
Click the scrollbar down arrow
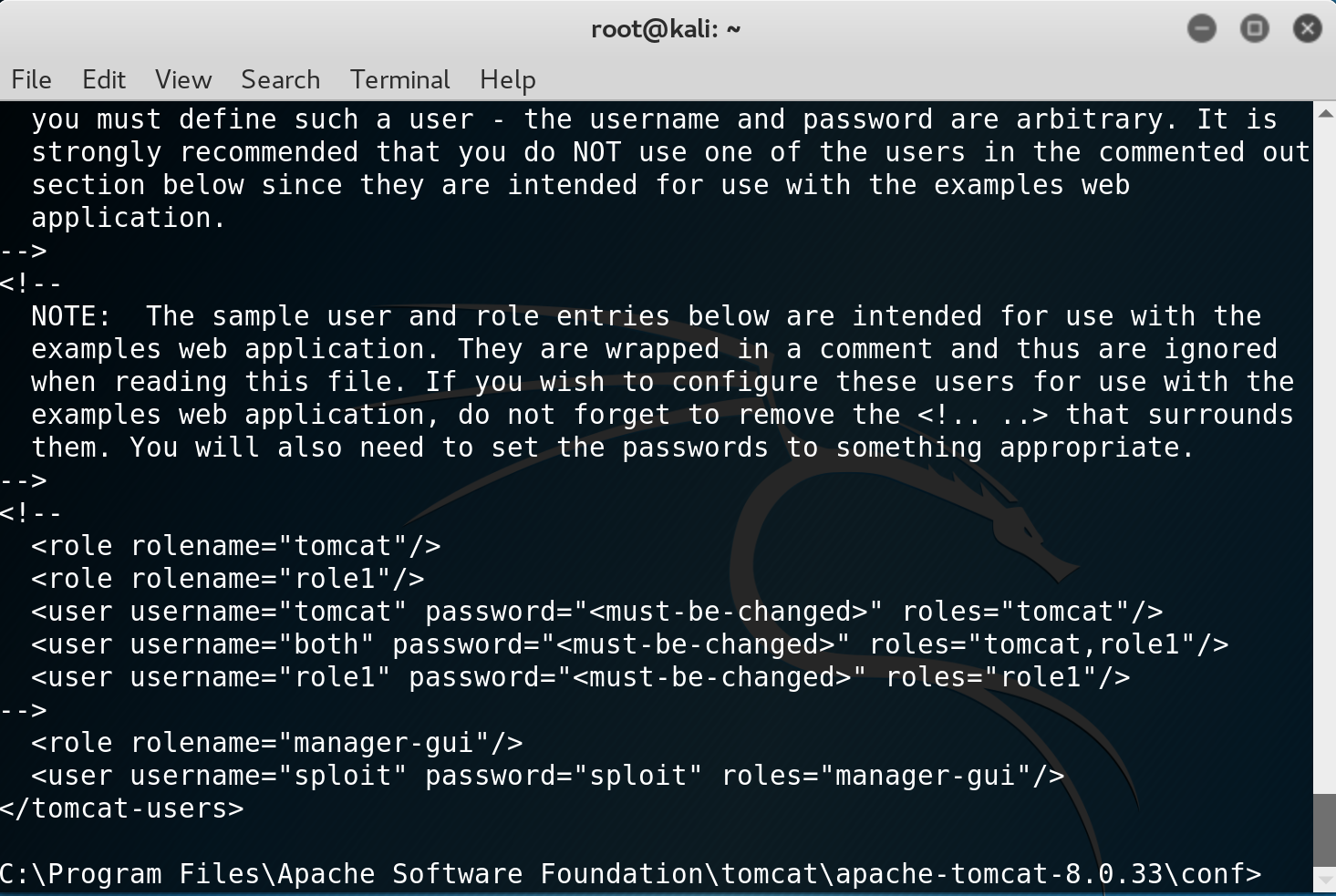coord(1325,880)
